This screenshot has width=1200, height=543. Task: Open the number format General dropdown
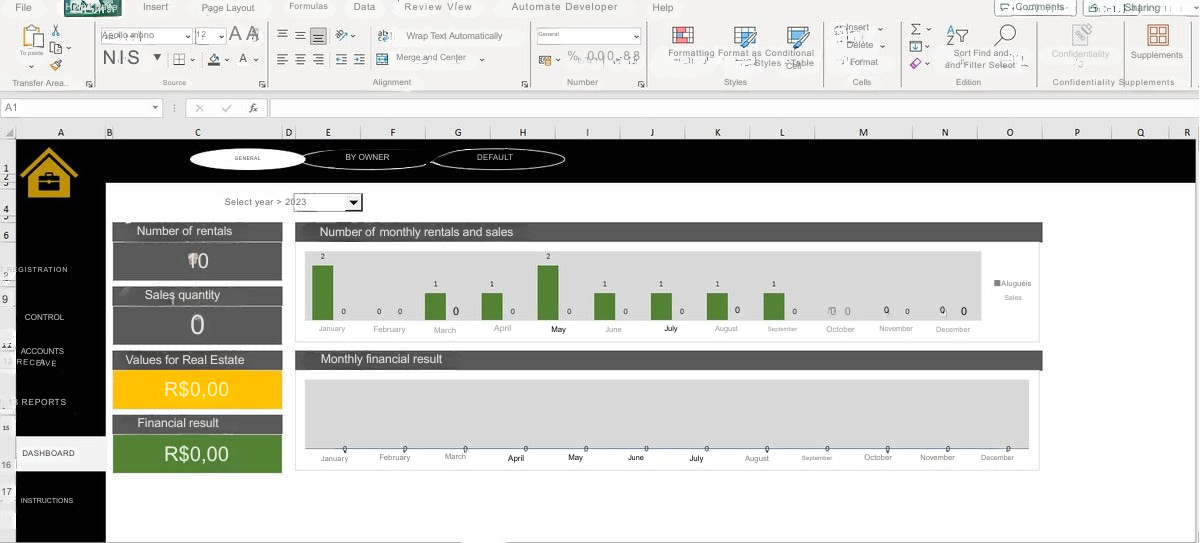(636, 36)
